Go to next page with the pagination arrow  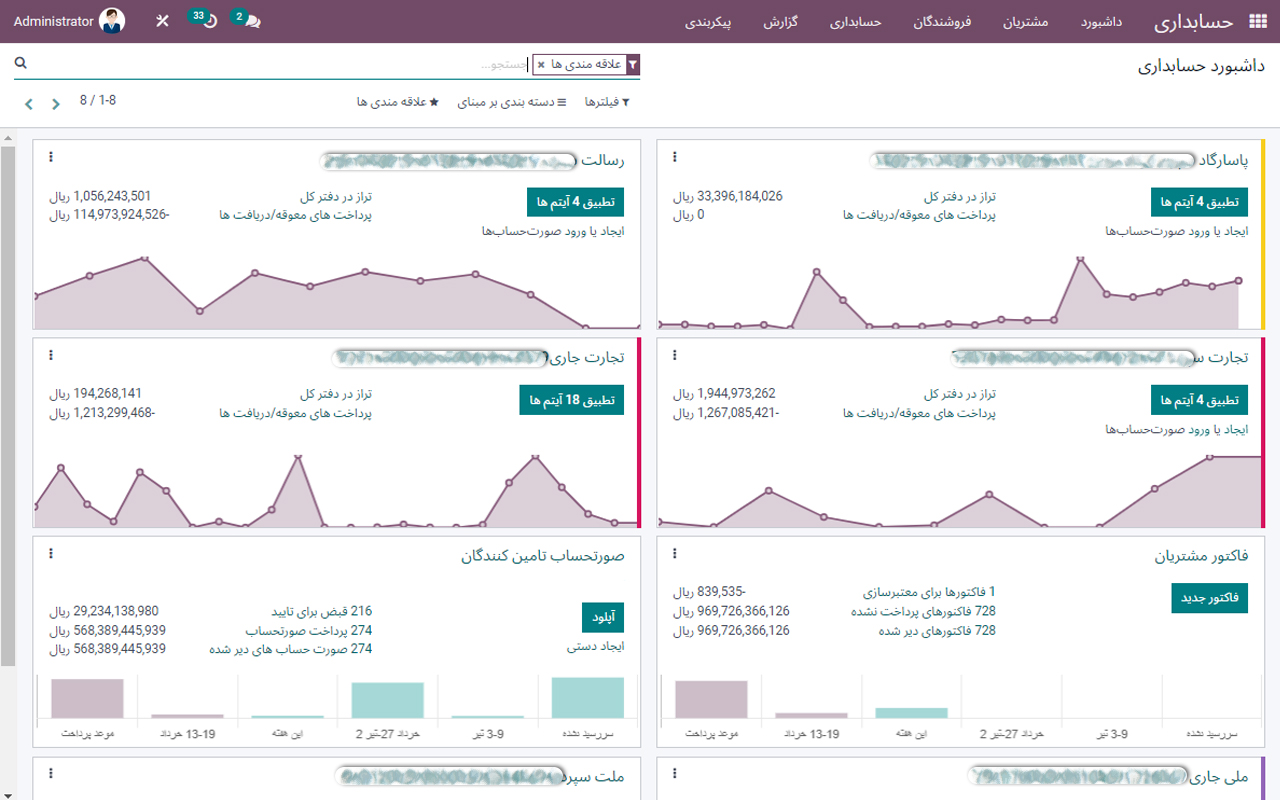[28, 102]
